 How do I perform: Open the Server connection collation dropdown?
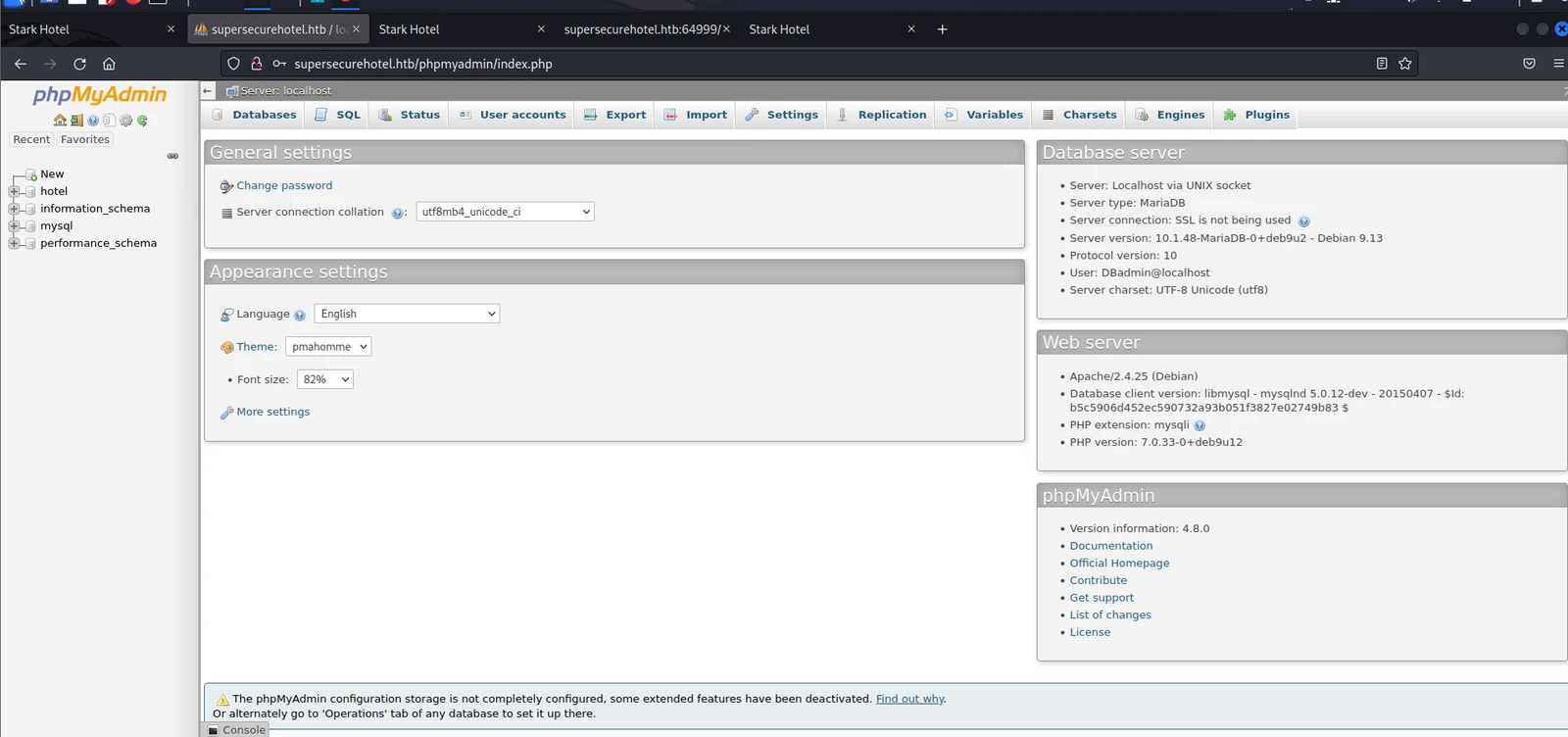pos(505,212)
